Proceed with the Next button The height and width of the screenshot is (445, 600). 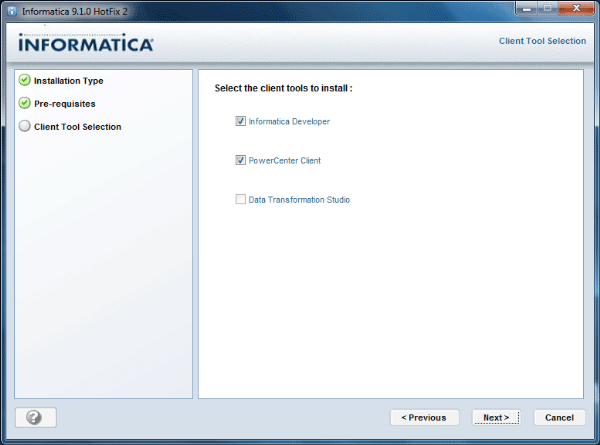[496, 417]
